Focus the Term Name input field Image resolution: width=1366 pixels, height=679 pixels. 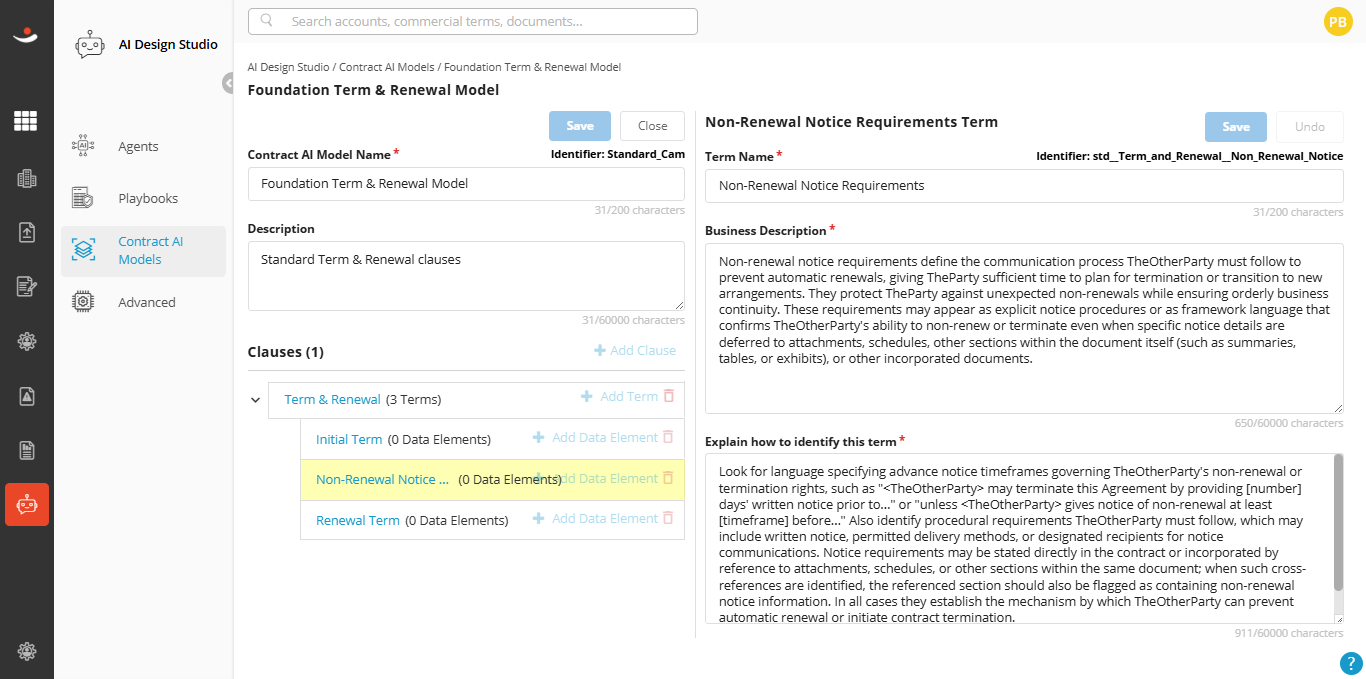(1024, 186)
